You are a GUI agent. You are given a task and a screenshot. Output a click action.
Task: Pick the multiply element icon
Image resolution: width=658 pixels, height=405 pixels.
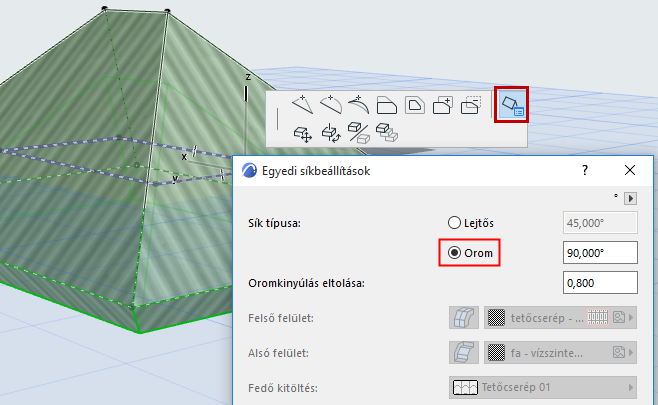tap(386, 133)
